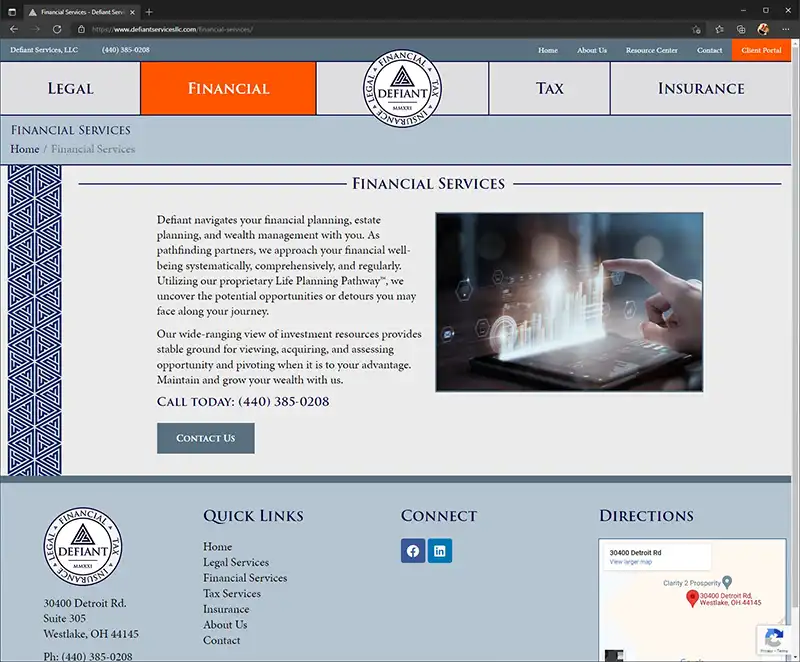Screen dimensions: 800x662
Task: Click the financial hologram tablet image
Action: tap(569, 302)
